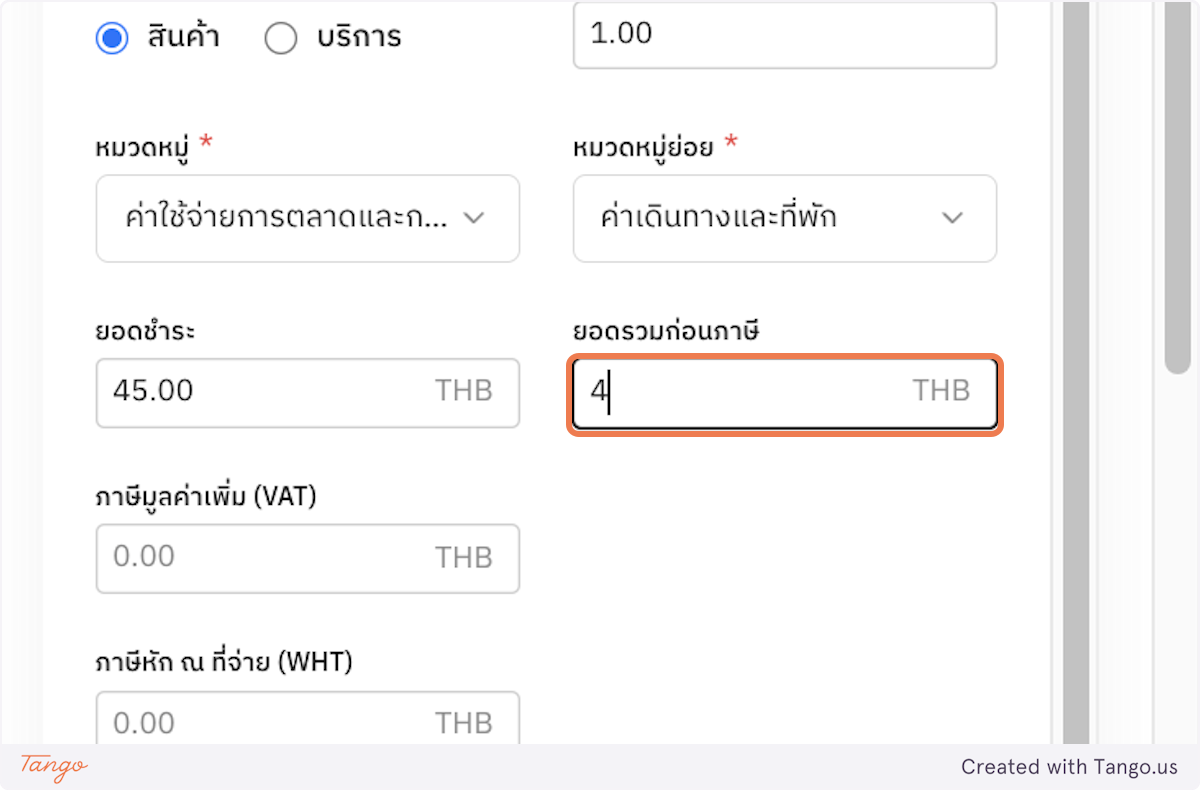Click the ภาษีมูลค่าเพิ่ม (VAT) label

[204, 495]
